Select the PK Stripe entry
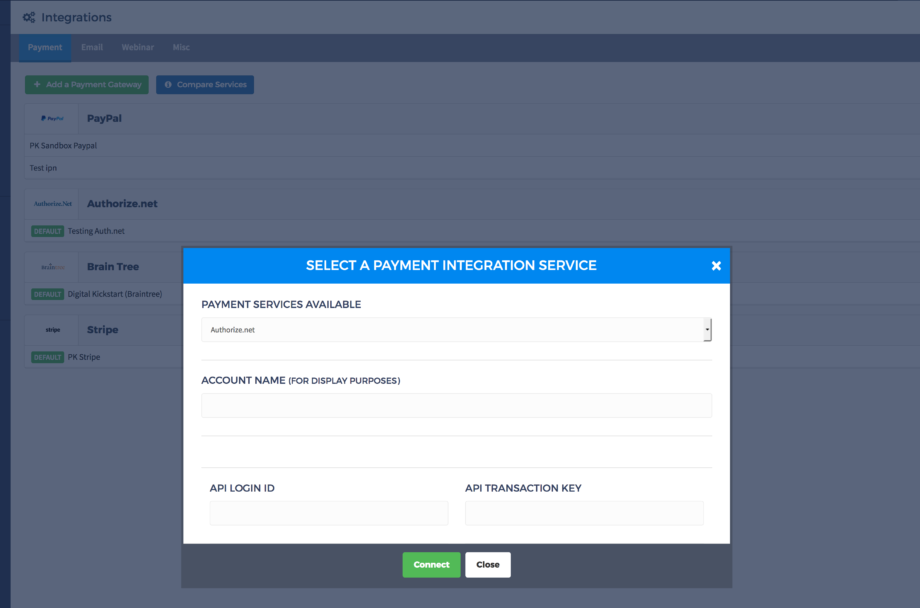Viewport: 920px width, 608px height. (83, 357)
